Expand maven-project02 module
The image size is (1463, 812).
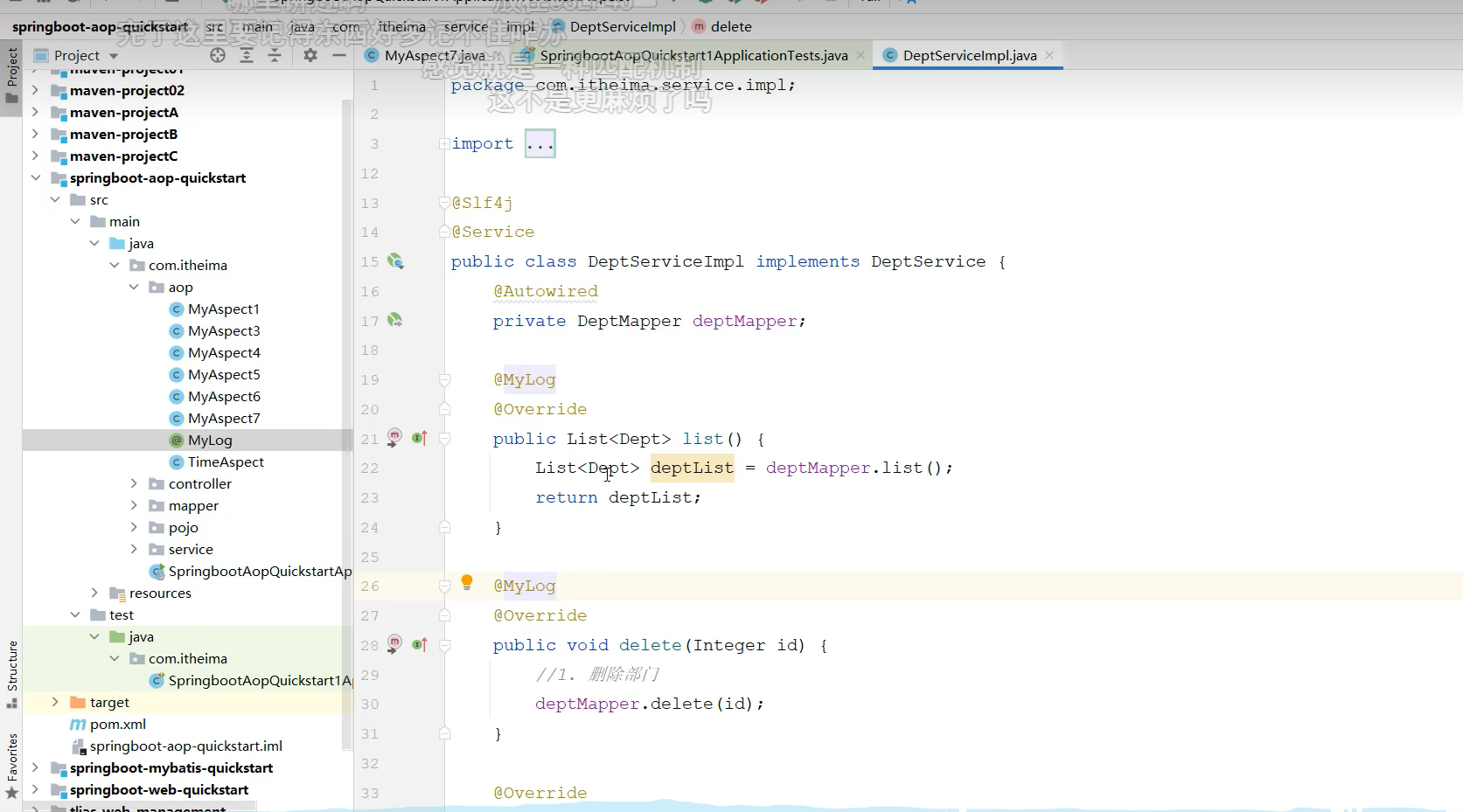(35, 90)
